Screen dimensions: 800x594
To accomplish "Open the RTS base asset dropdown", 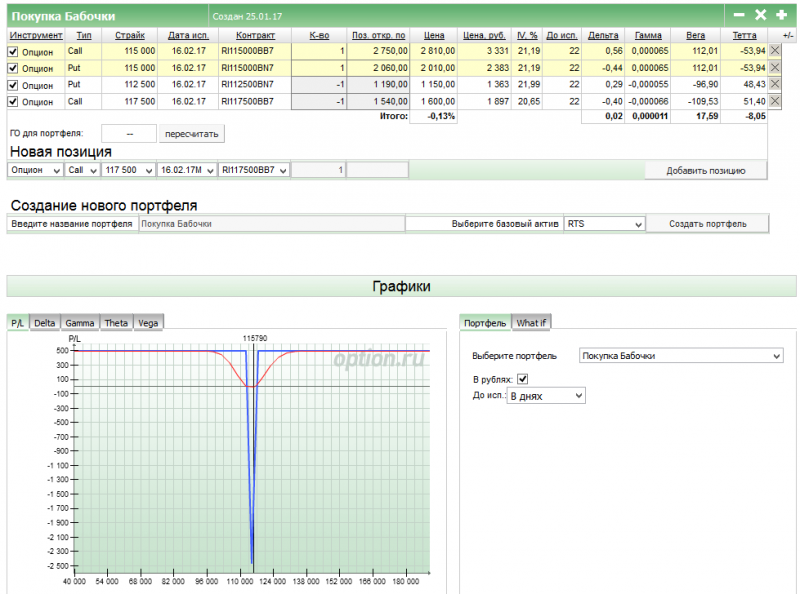I will (x=605, y=224).
